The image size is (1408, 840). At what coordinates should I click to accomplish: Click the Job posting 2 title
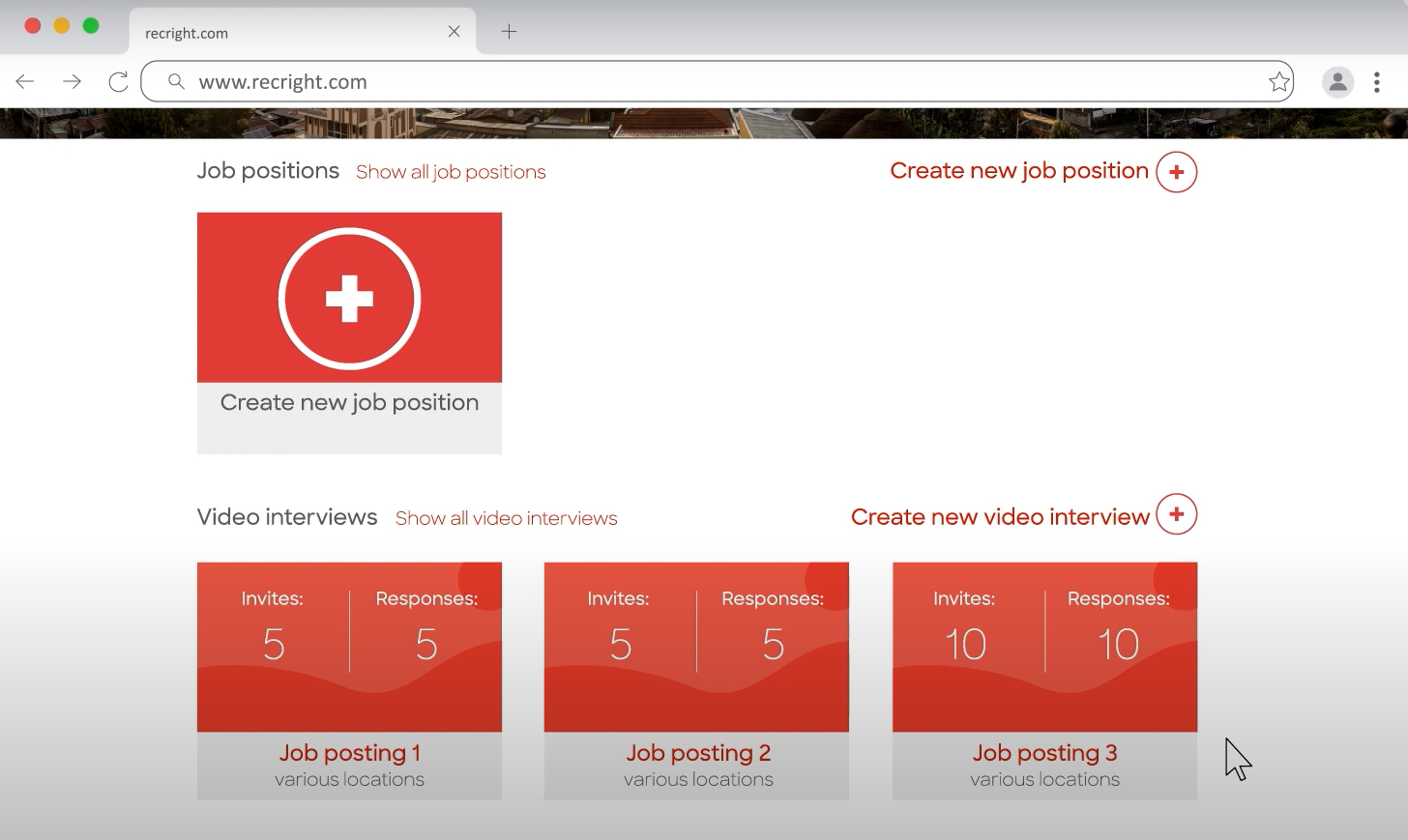698,753
